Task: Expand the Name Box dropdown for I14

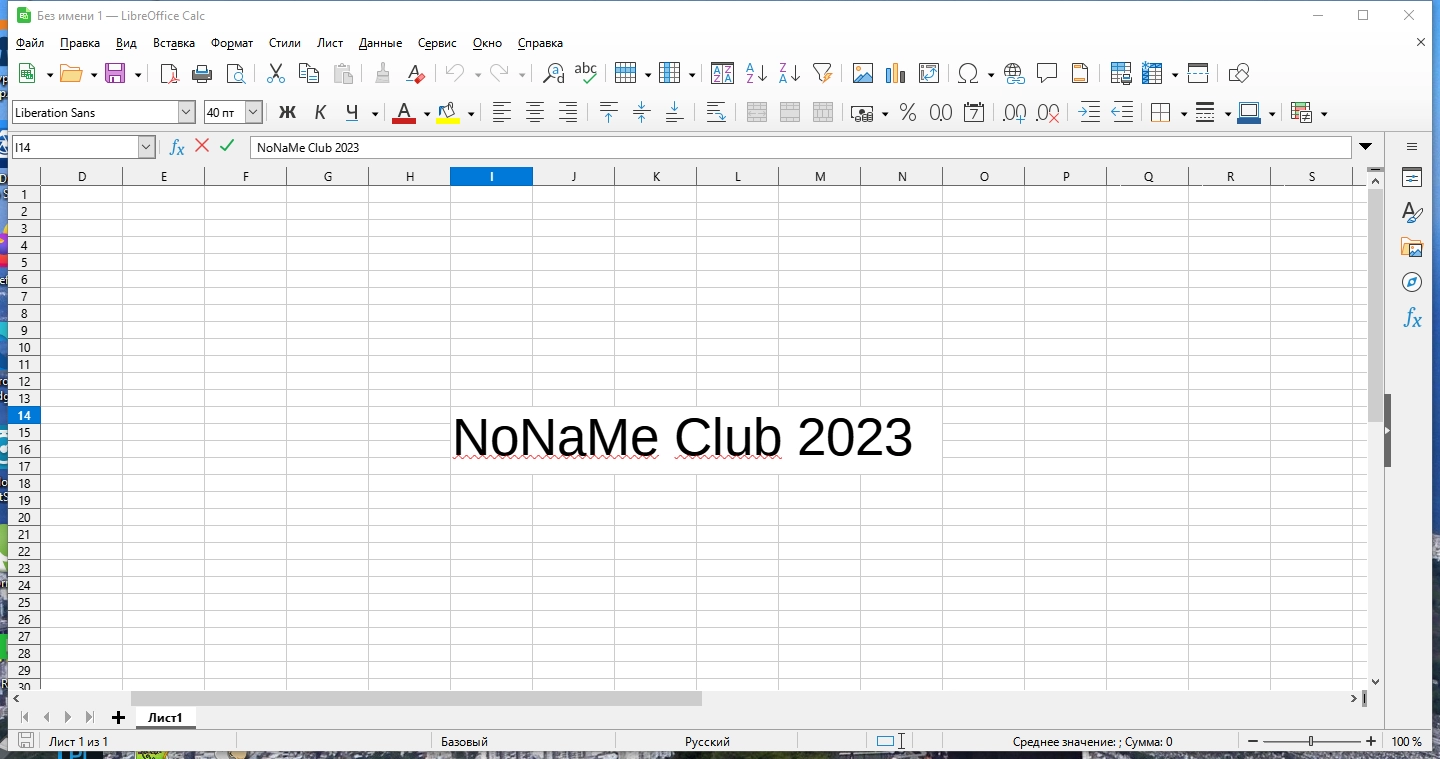Action: pos(146,147)
